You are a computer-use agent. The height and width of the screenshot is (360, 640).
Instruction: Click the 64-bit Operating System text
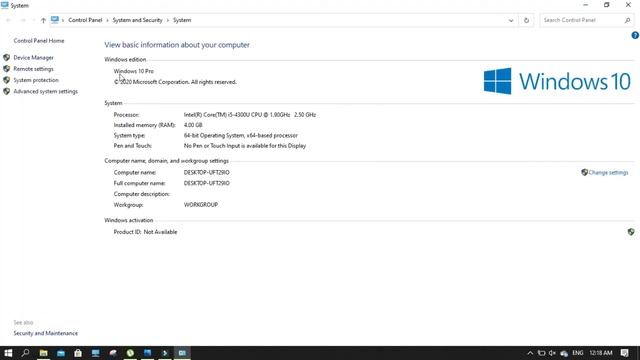pyautogui.click(x=240, y=136)
